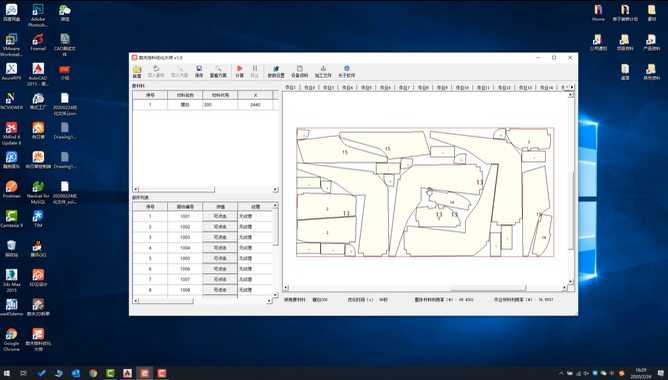Click parts list horizontal scrollbar thumb
This screenshot has width=668, height=380.
(x=165, y=301)
